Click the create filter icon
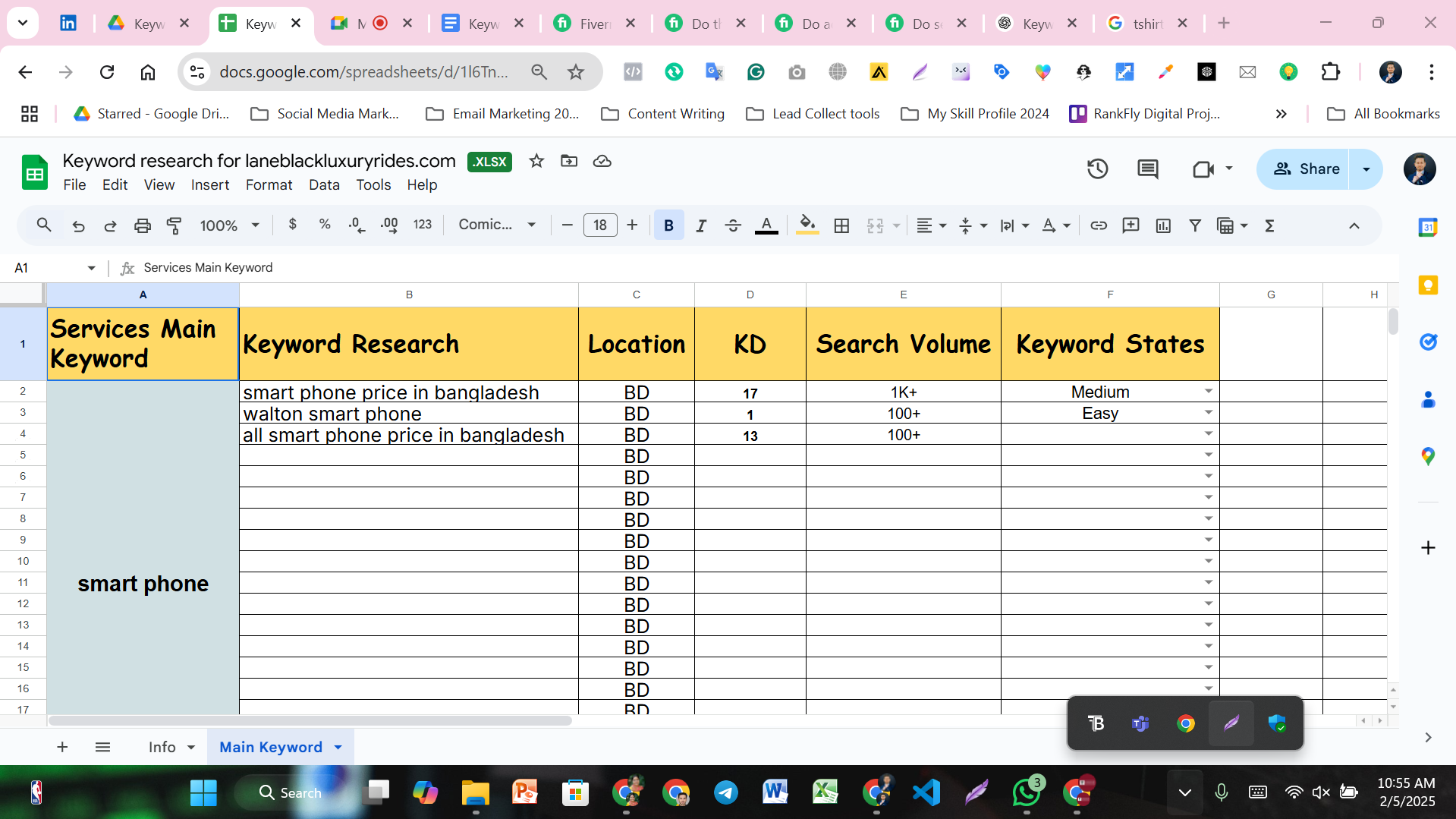Screen dimensions: 1456x819 (1195, 225)
